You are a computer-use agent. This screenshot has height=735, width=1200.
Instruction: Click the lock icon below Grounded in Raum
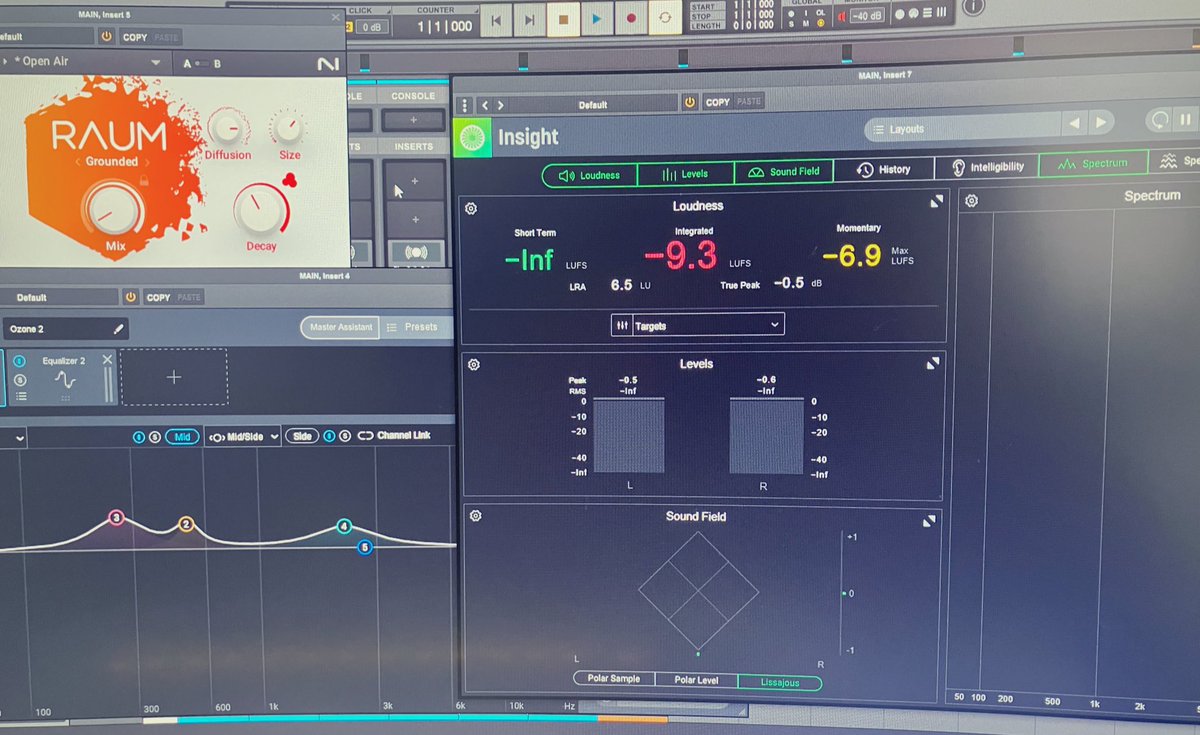pos(145,181)
